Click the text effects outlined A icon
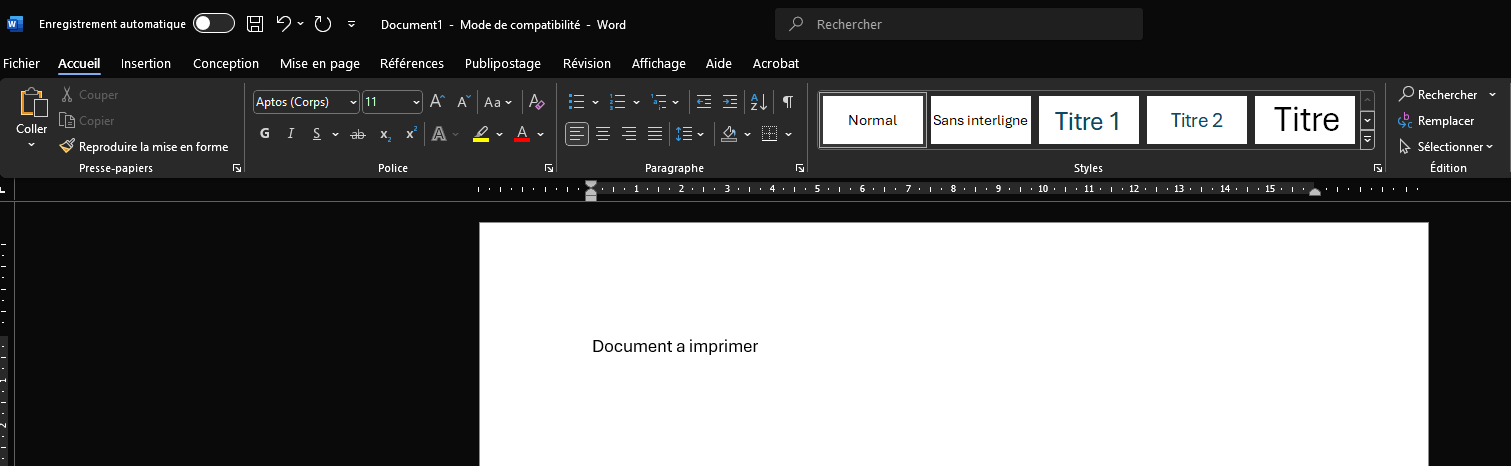Image resolution: width=1511 pixels, height=466 pixels. coord(438,134)
